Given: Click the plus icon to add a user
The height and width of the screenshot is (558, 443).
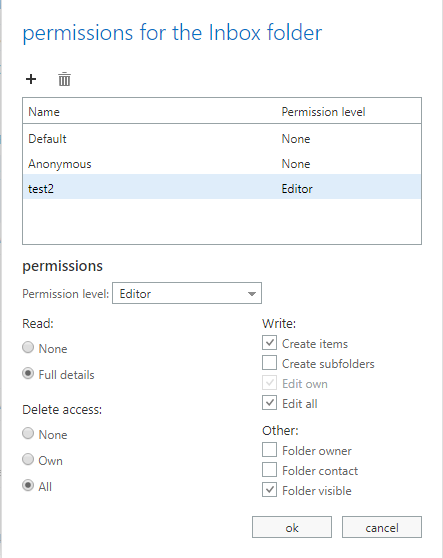Looking at the screenshot, I should [x=31, y=79].
